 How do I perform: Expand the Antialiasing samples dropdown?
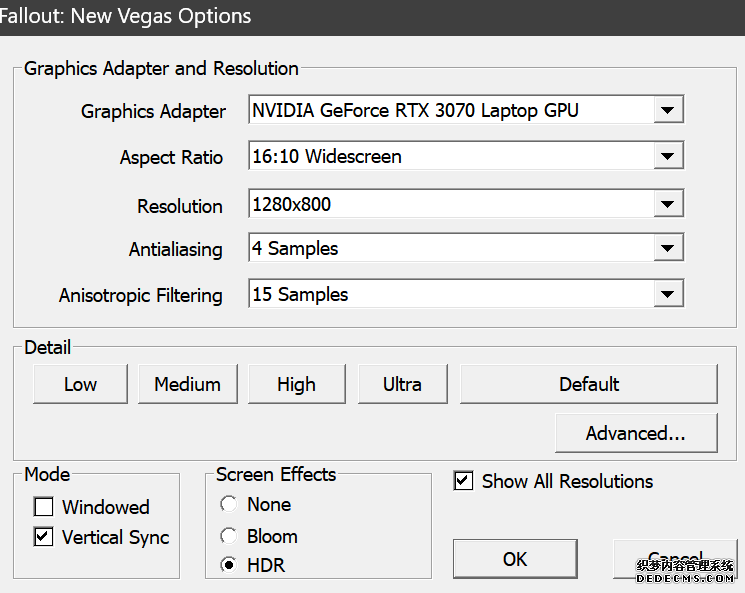[x=667, y=249]
